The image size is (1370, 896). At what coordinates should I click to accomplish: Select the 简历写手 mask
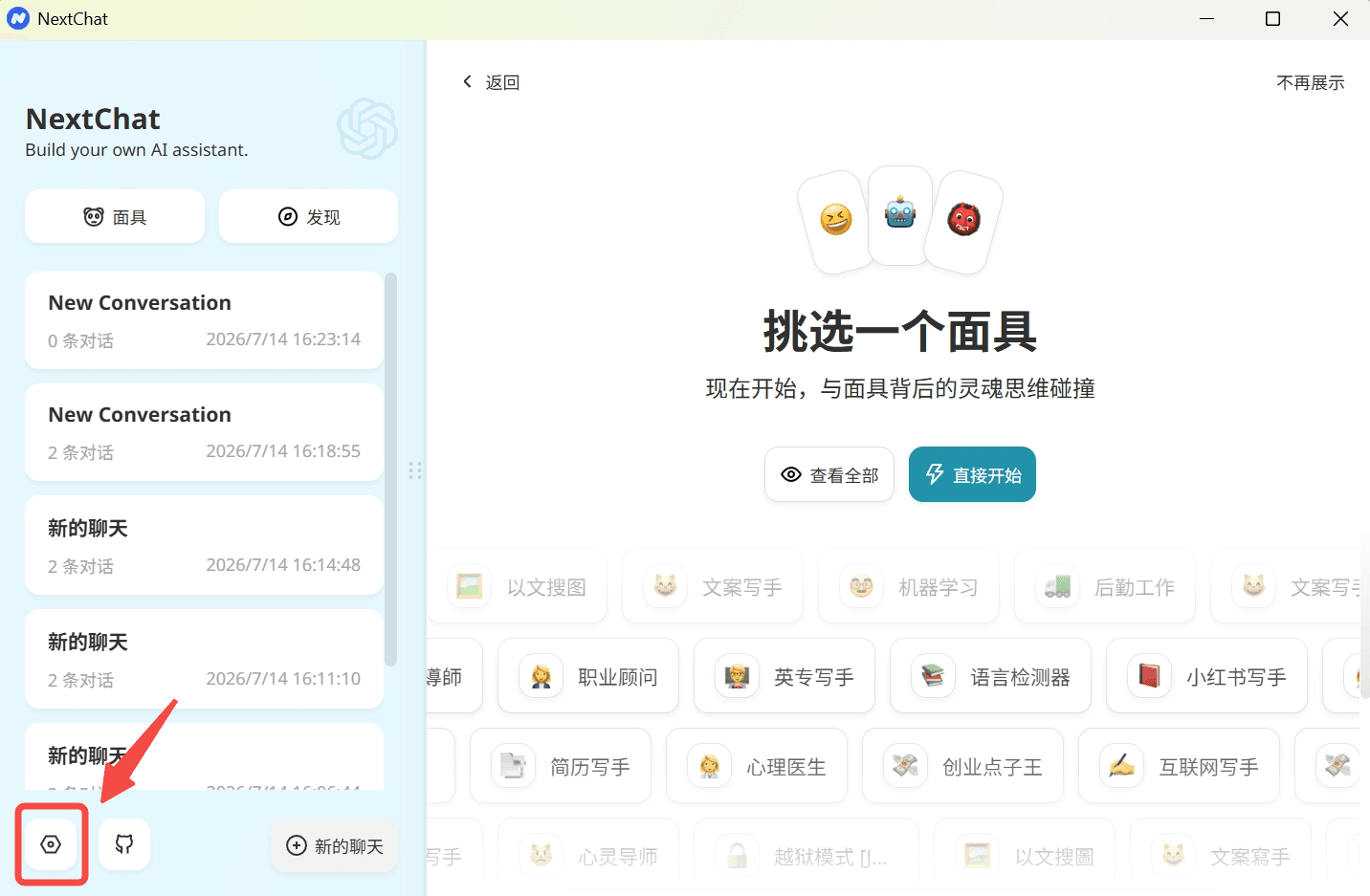pyautogui.click(x=561, y=766)
